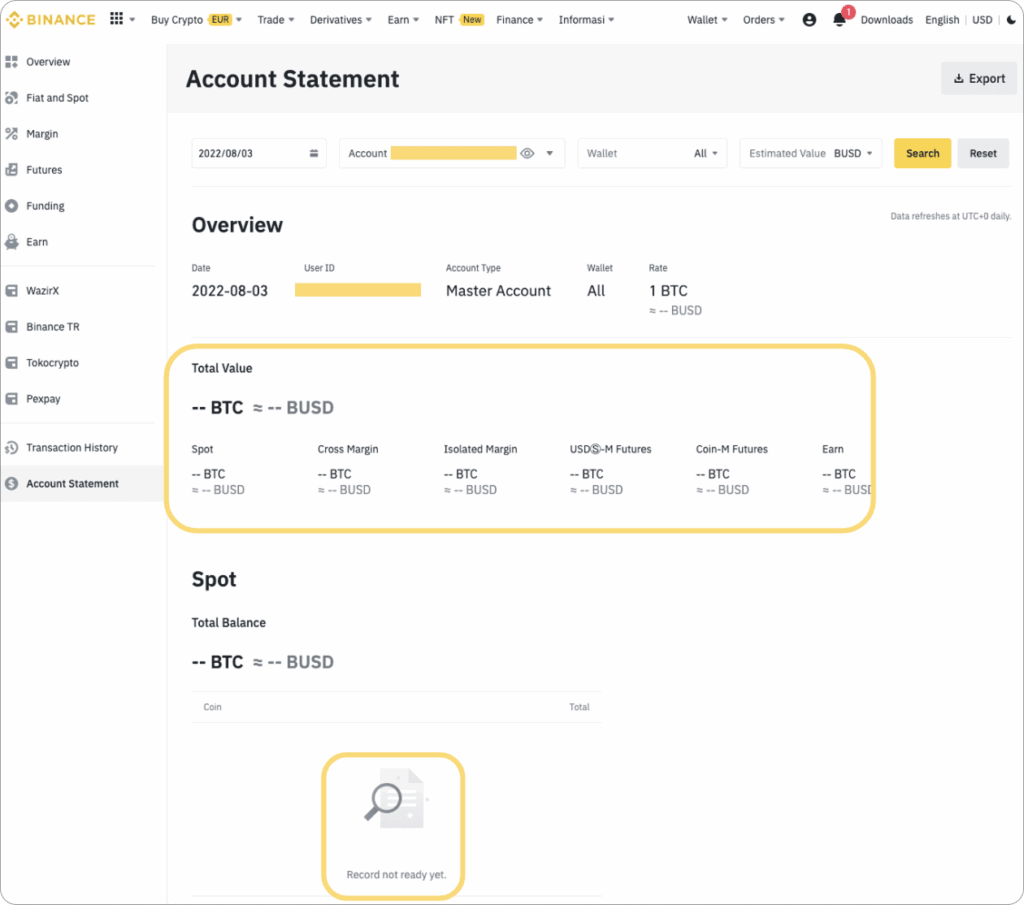Screen dimensions: 1024x905
Task: Click the 'Isolated Margin' label
Action: pyautogui.click(x=480, y=449)
